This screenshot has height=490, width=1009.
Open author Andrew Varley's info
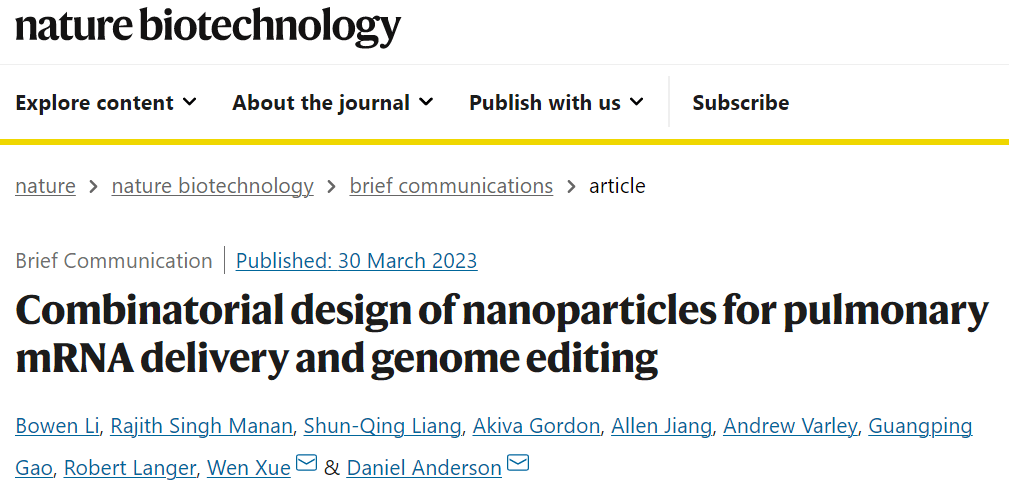(x=790, y=427)
